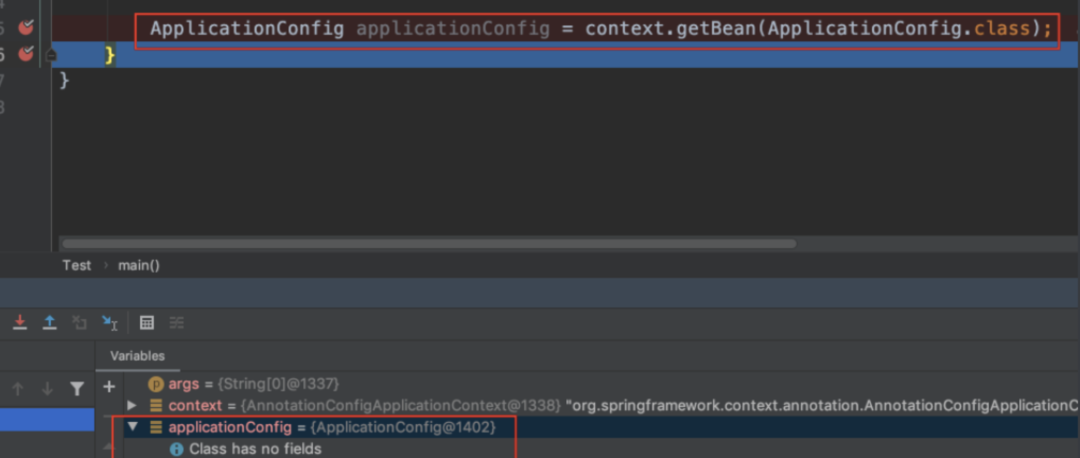Click the force step into icon
This screenshot has height=458, width=1080.
[x=20, y=322]
